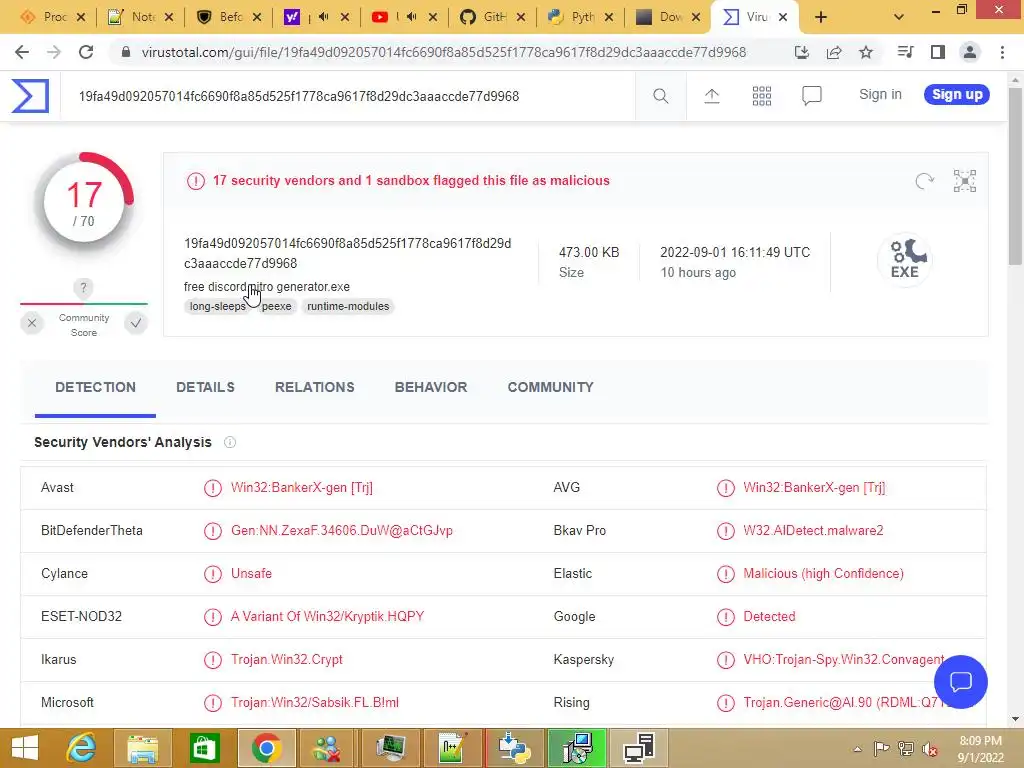Screen dimensions: 1024x768
Task: Click the W32.AIDetect.malware2 result
Action: pos(813,530)
